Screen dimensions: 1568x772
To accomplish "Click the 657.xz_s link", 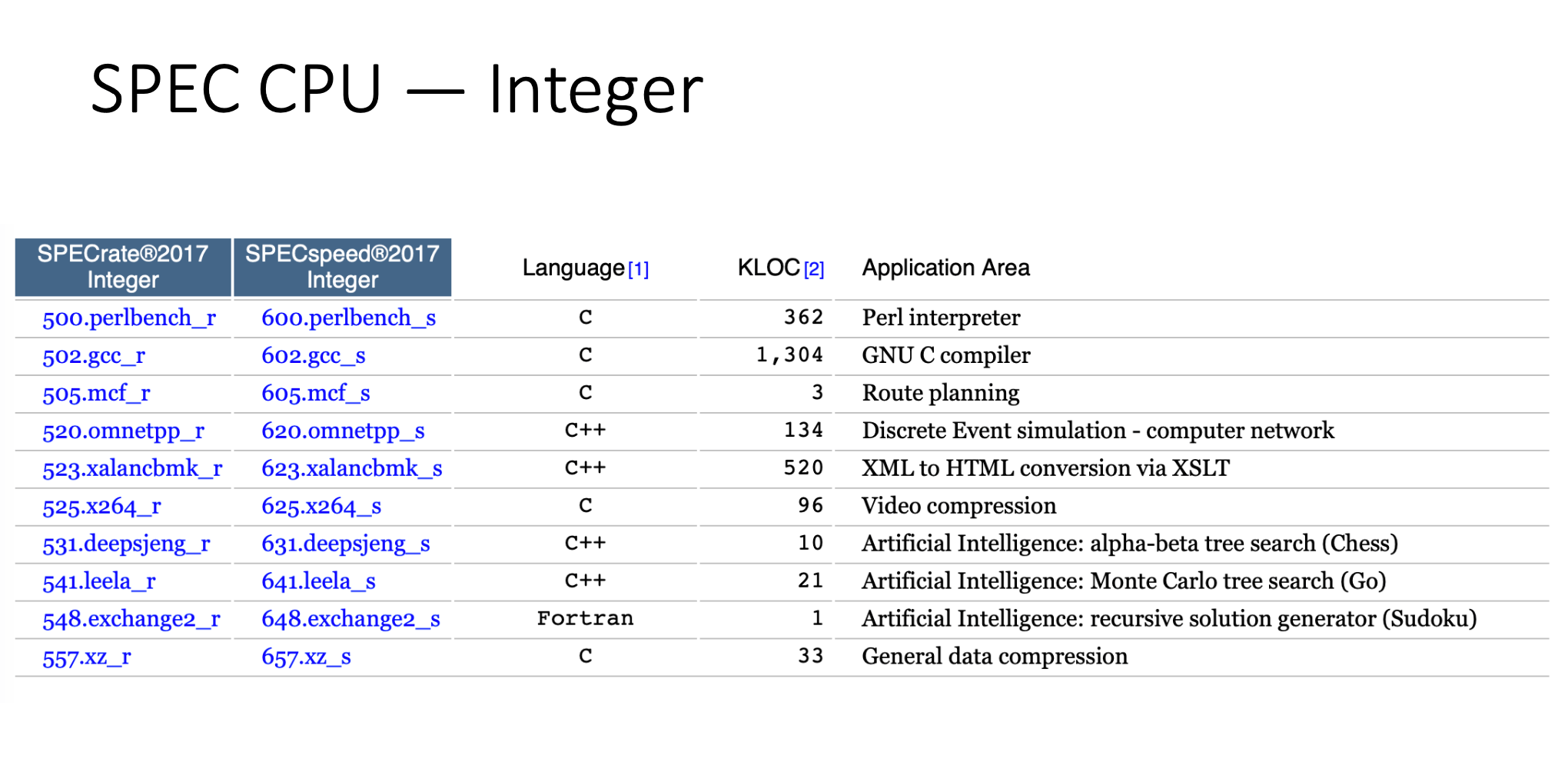I will (306, 657).
